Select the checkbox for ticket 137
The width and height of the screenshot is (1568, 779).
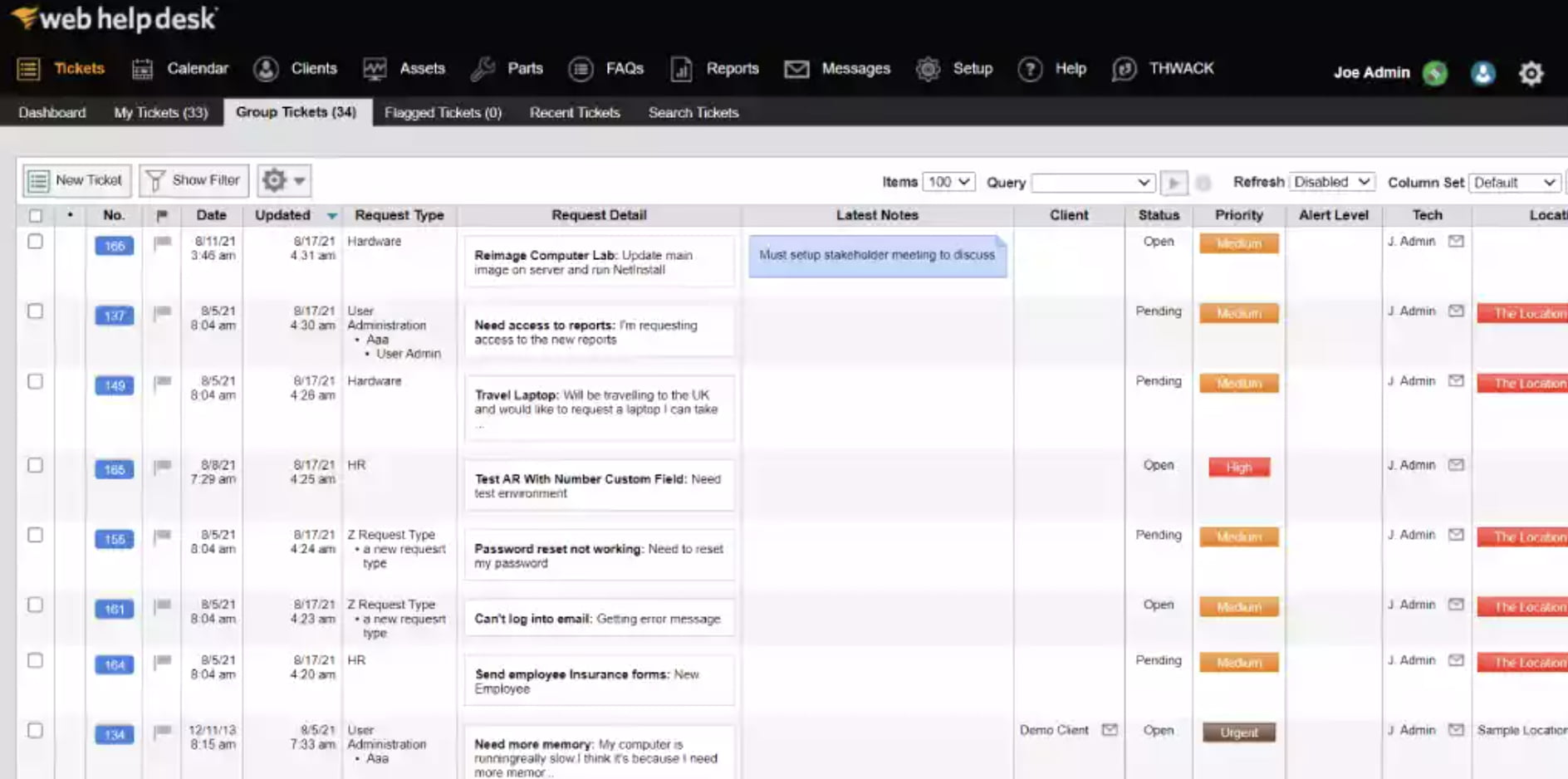(x=35, y=312)
